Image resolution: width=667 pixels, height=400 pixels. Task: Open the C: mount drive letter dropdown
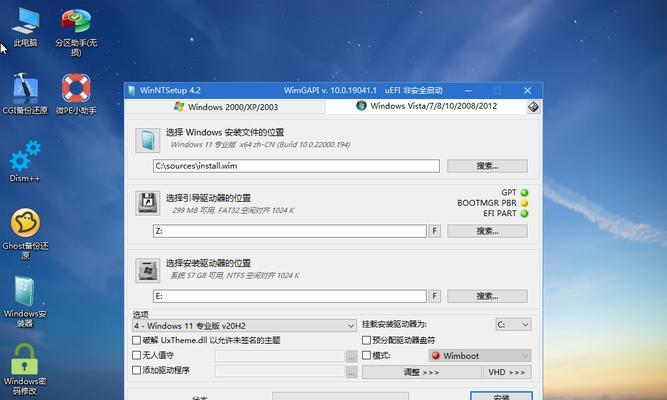pyautogui.click(x=513, y=325)
